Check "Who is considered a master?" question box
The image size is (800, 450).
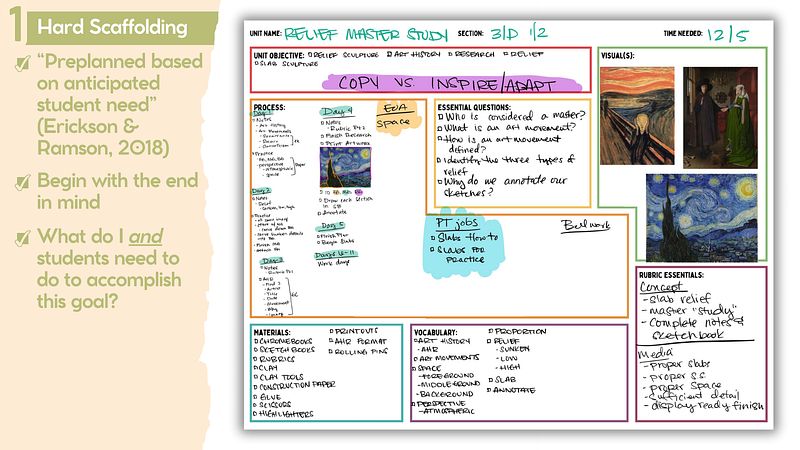pyautogui.click(x=442, y=118)
